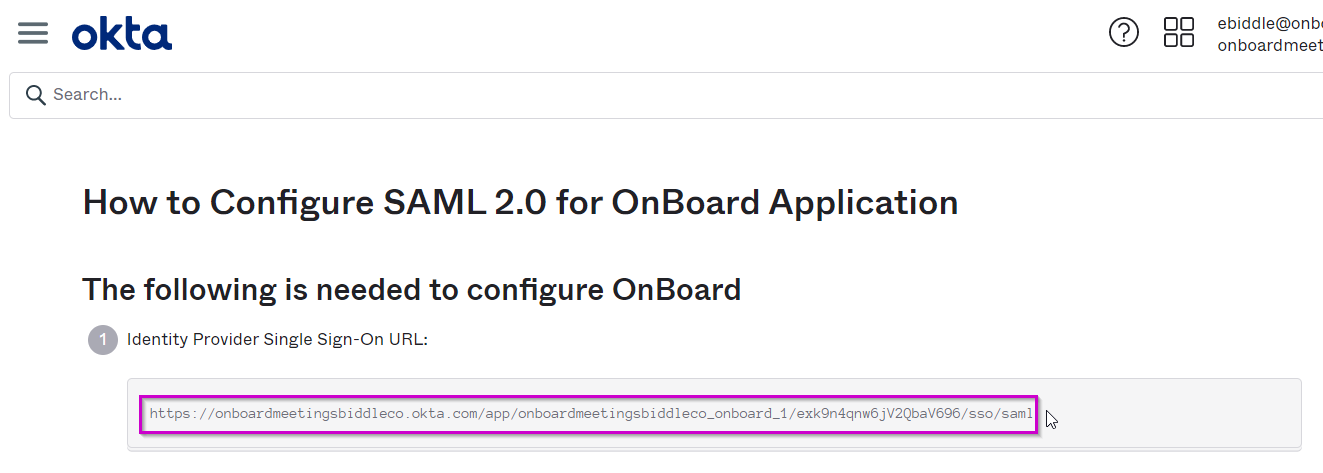Click the highlighted SSO URL text
The width and height of the screenshot is (1323, 473).
[x=591, y=414]
